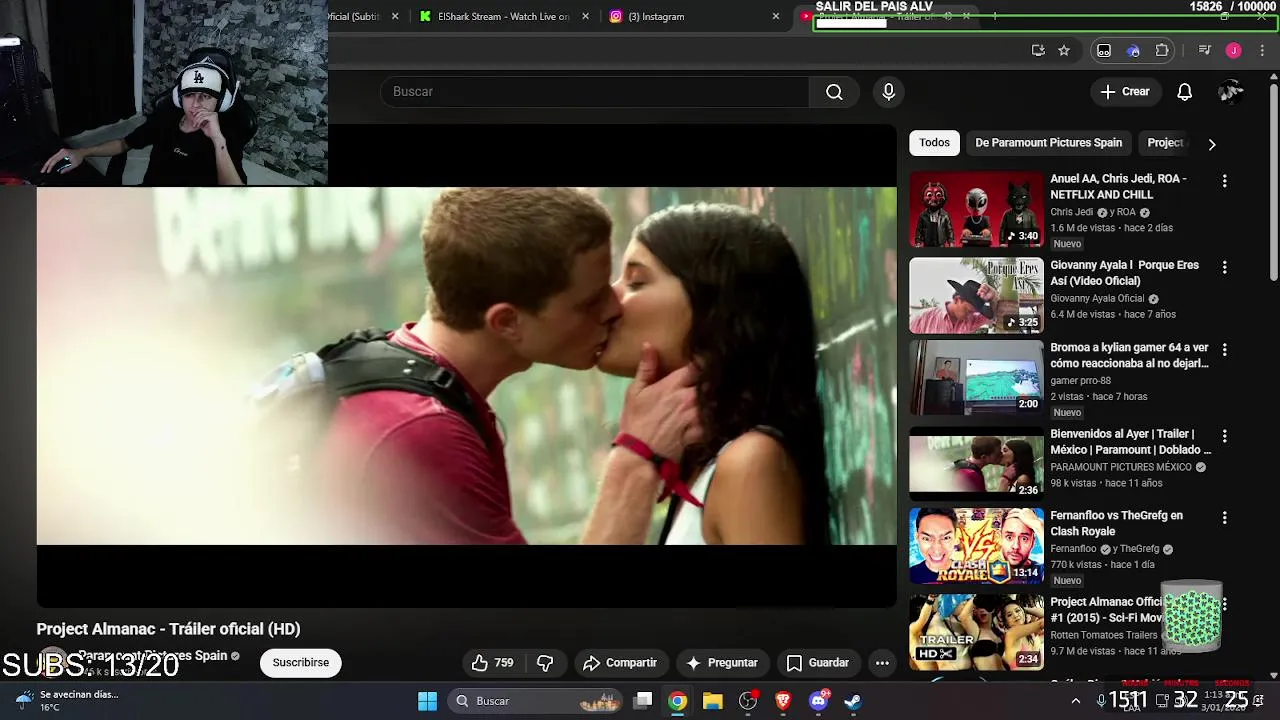Open options for Fernanfloo vs TheGrefg video
Screen dimensions: 1280x720
(1224, 518)
